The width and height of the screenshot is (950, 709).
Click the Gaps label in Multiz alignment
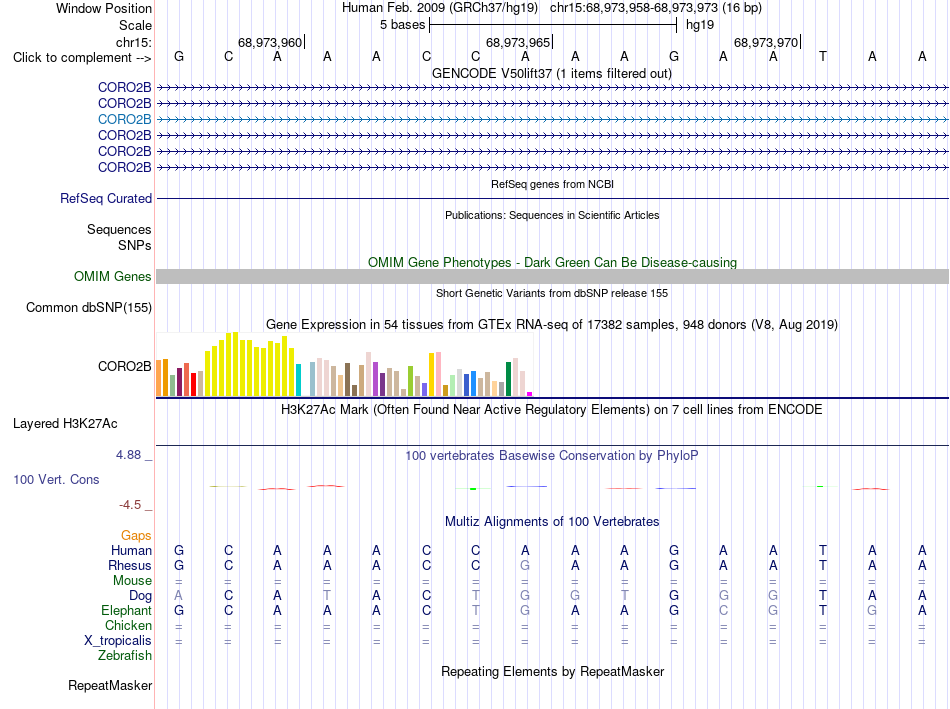tap(136, 535)
